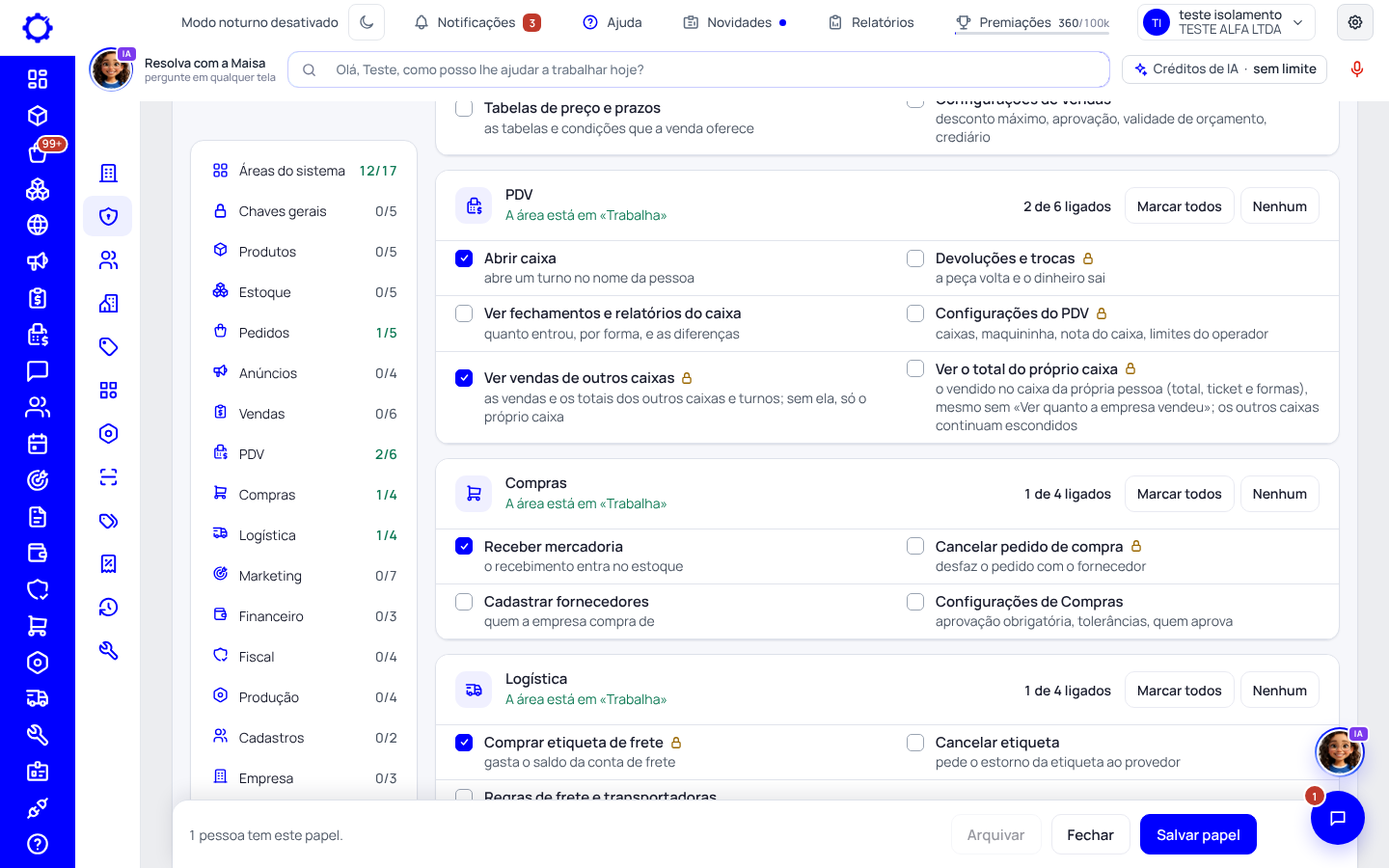Open the Créditos de IA sem limite chip

pos(1225,69)
